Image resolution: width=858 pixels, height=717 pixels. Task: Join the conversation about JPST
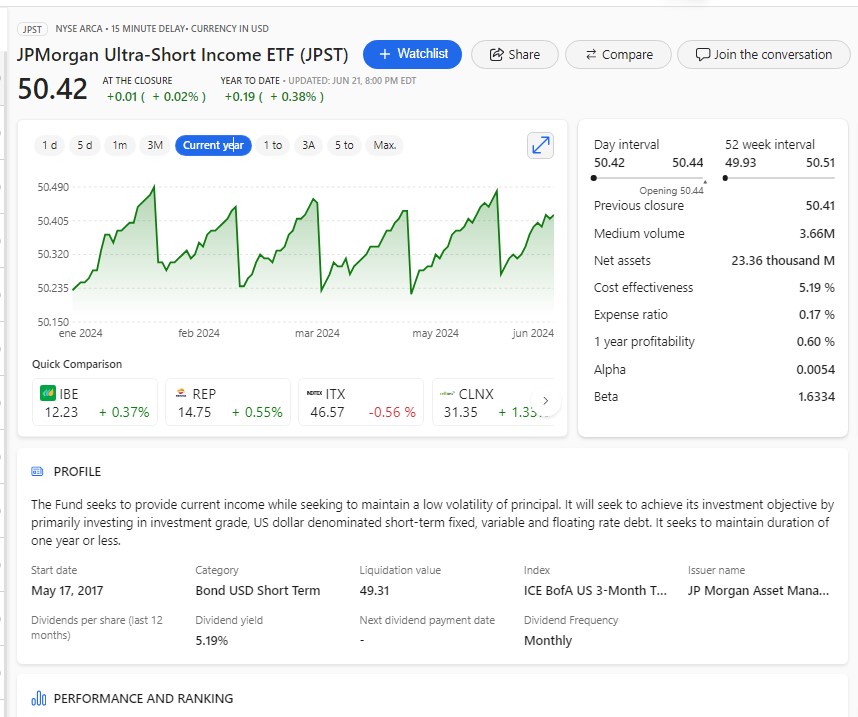[x=764, y=54]
